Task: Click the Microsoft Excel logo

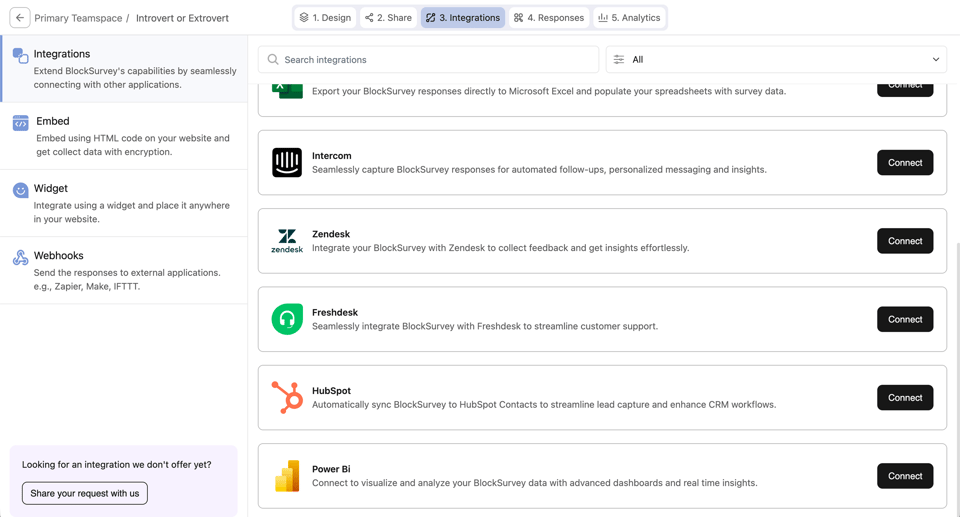Action: pos(287,90)
